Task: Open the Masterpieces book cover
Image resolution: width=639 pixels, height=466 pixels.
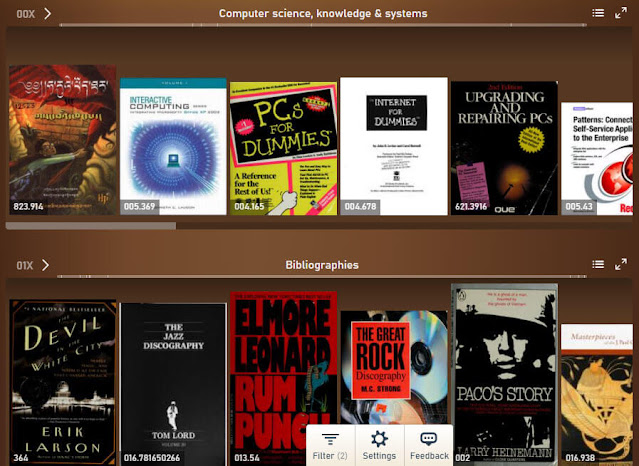Action: (x=597, y=395)
